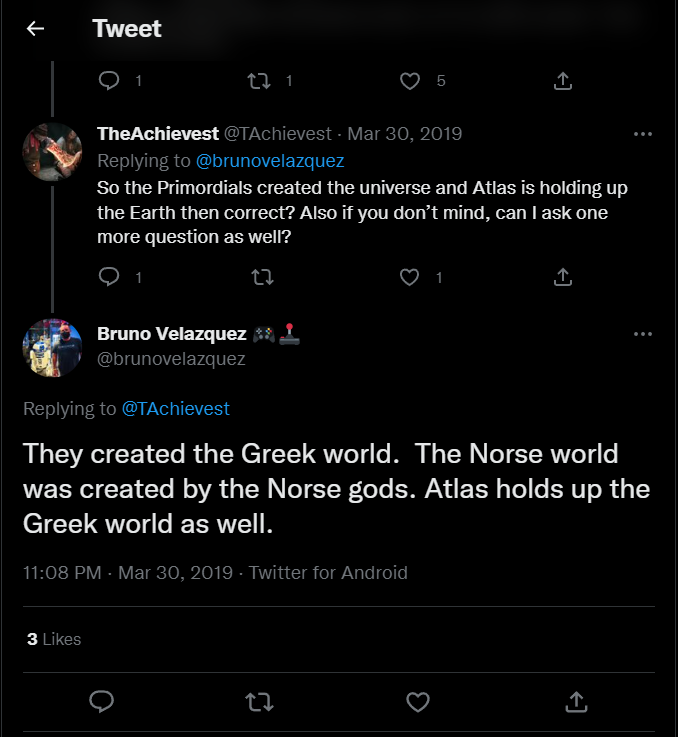Screen dimensions: 678x737
Task: Retweet Bruno Velazquez's main tweet
Action: [260, 701]
